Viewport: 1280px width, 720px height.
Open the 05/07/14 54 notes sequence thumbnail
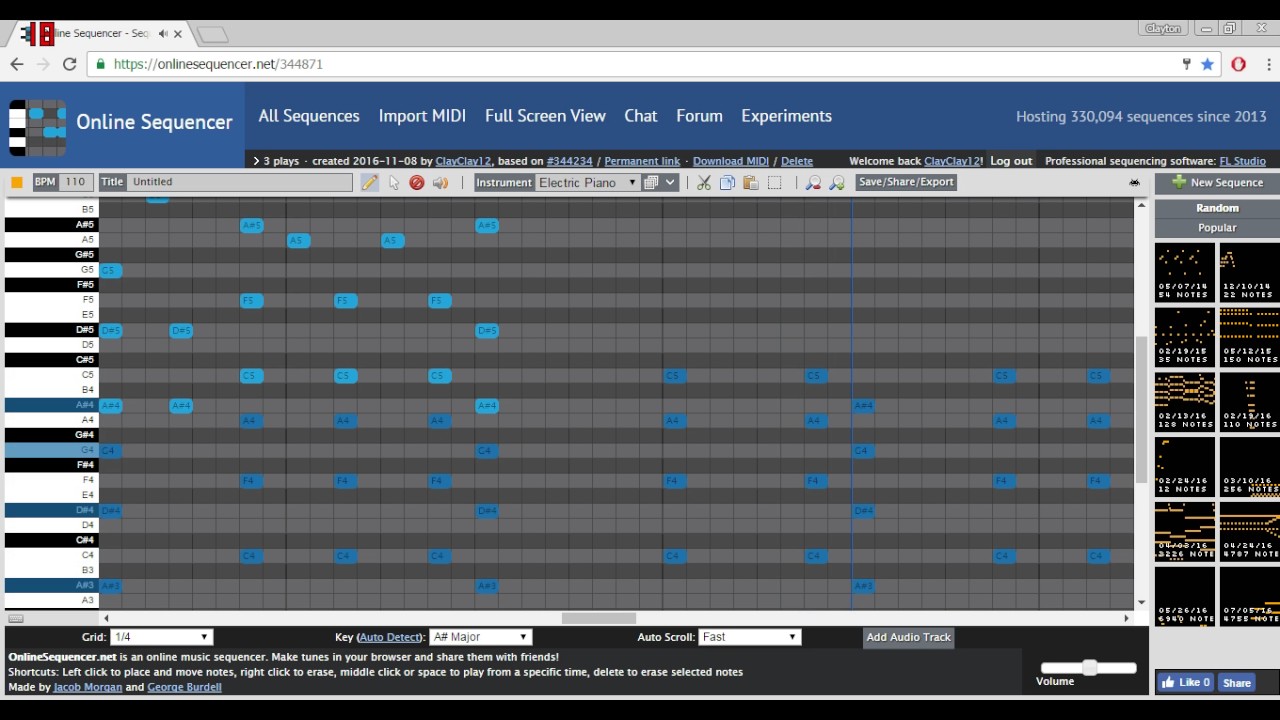1185,272
